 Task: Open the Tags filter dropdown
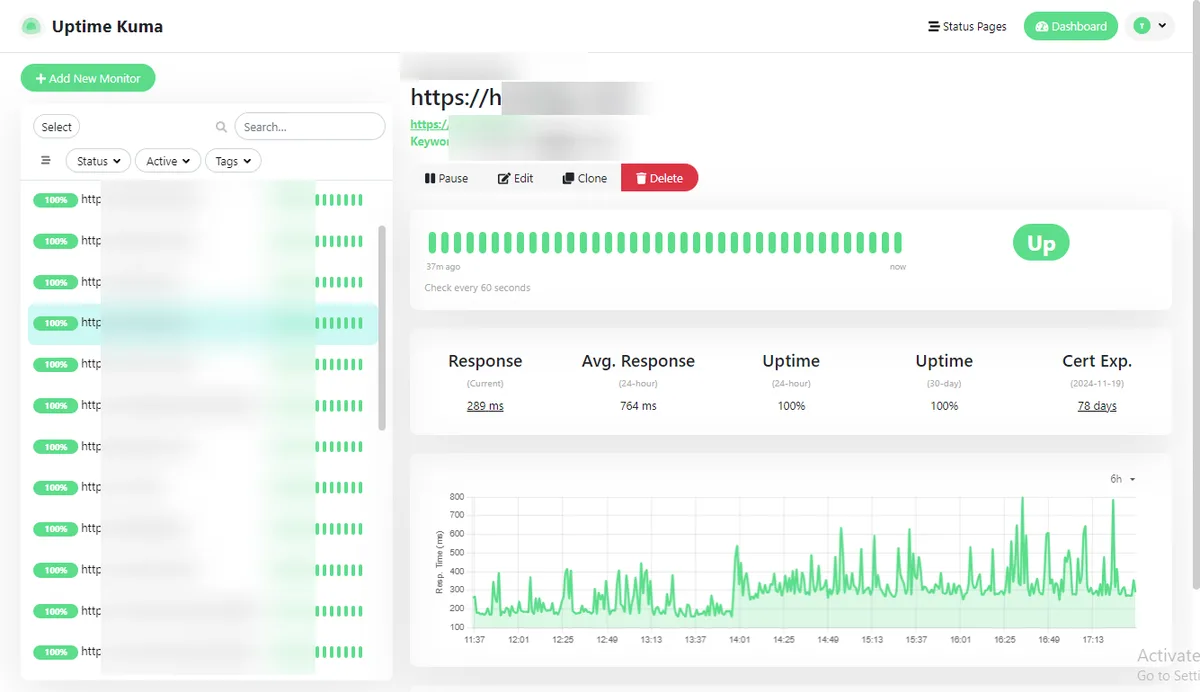pyautogui.click(x=232, y=161)
